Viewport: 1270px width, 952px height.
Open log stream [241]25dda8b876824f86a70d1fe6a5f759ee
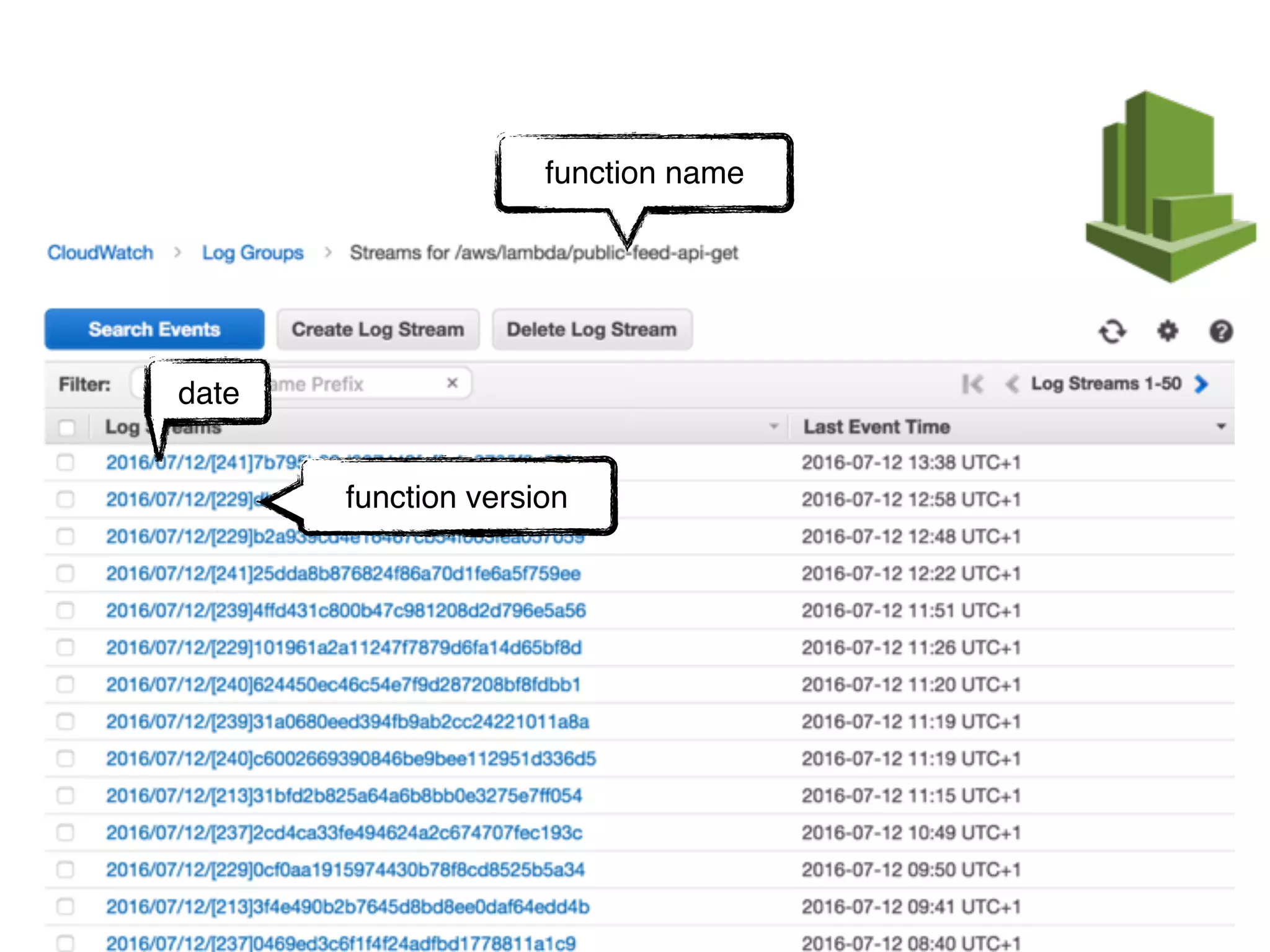pyautogui.click(x=344, y=573)
